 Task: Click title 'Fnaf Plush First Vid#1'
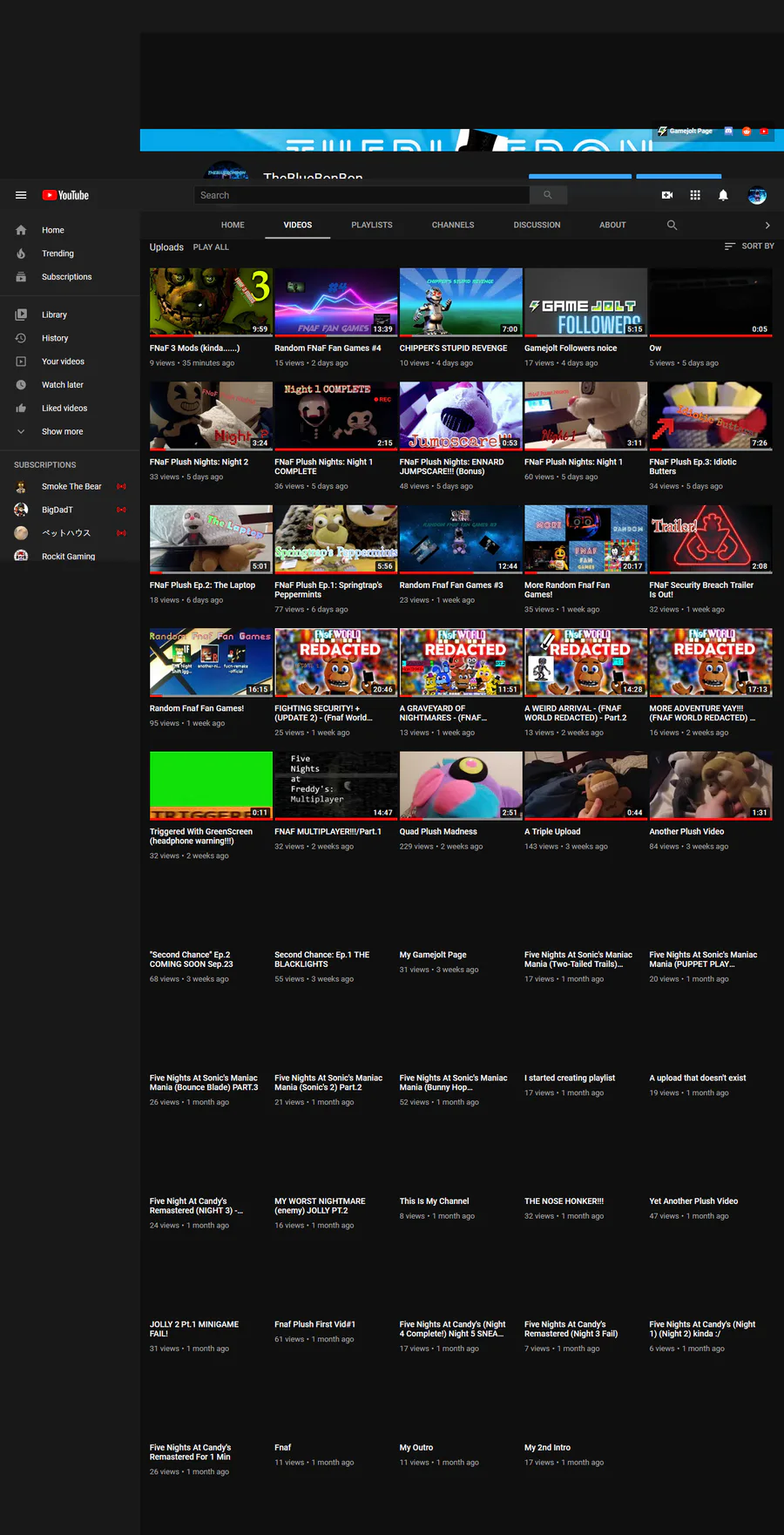[x=314, y=1324]
